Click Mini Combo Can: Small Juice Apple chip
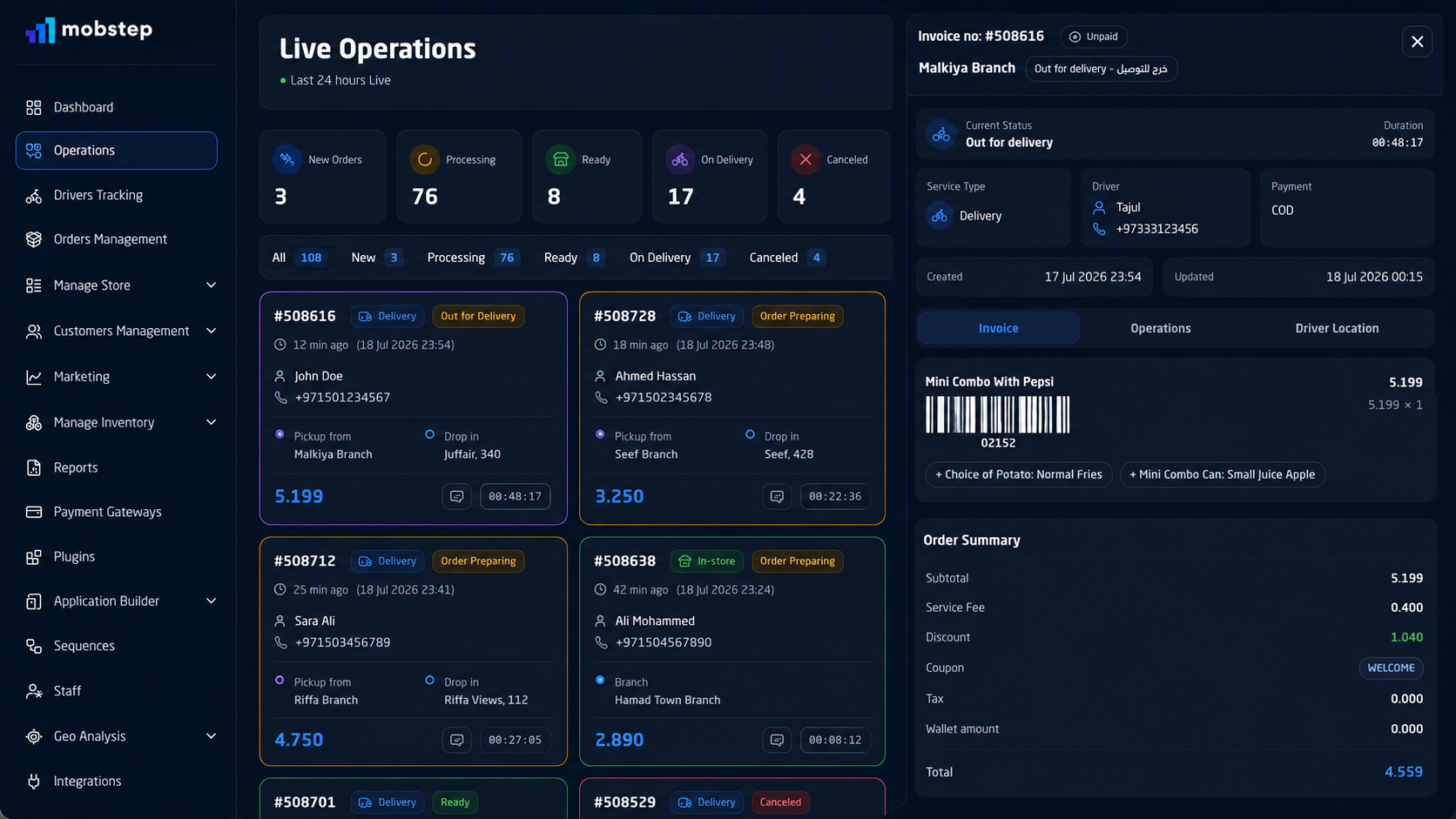Screen dimensions: 1456x819 [x=1222, y=474]
